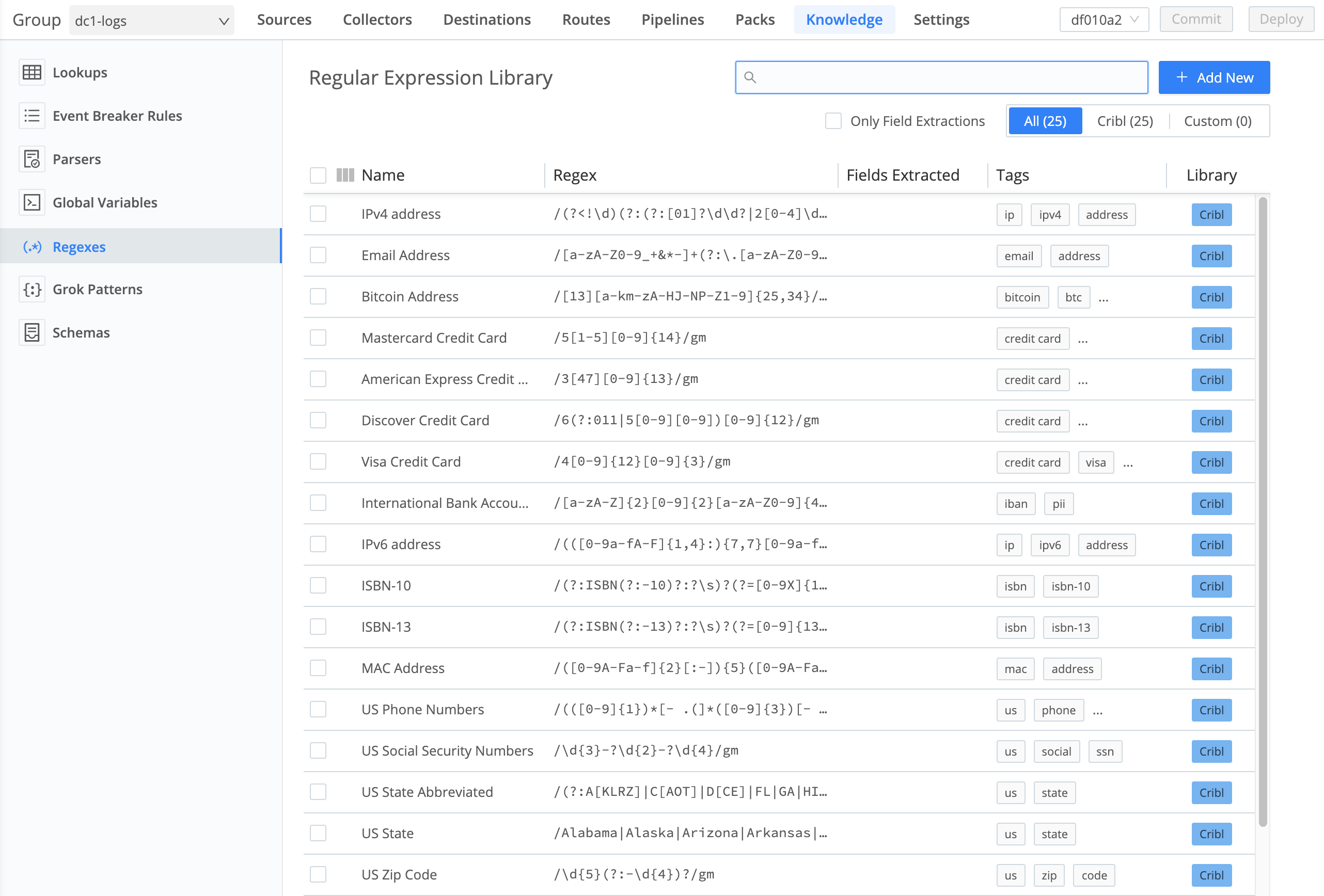Click the Global Variables terminal icon
This screenshot has height=896, width=1324.
[x=32, y=202]
